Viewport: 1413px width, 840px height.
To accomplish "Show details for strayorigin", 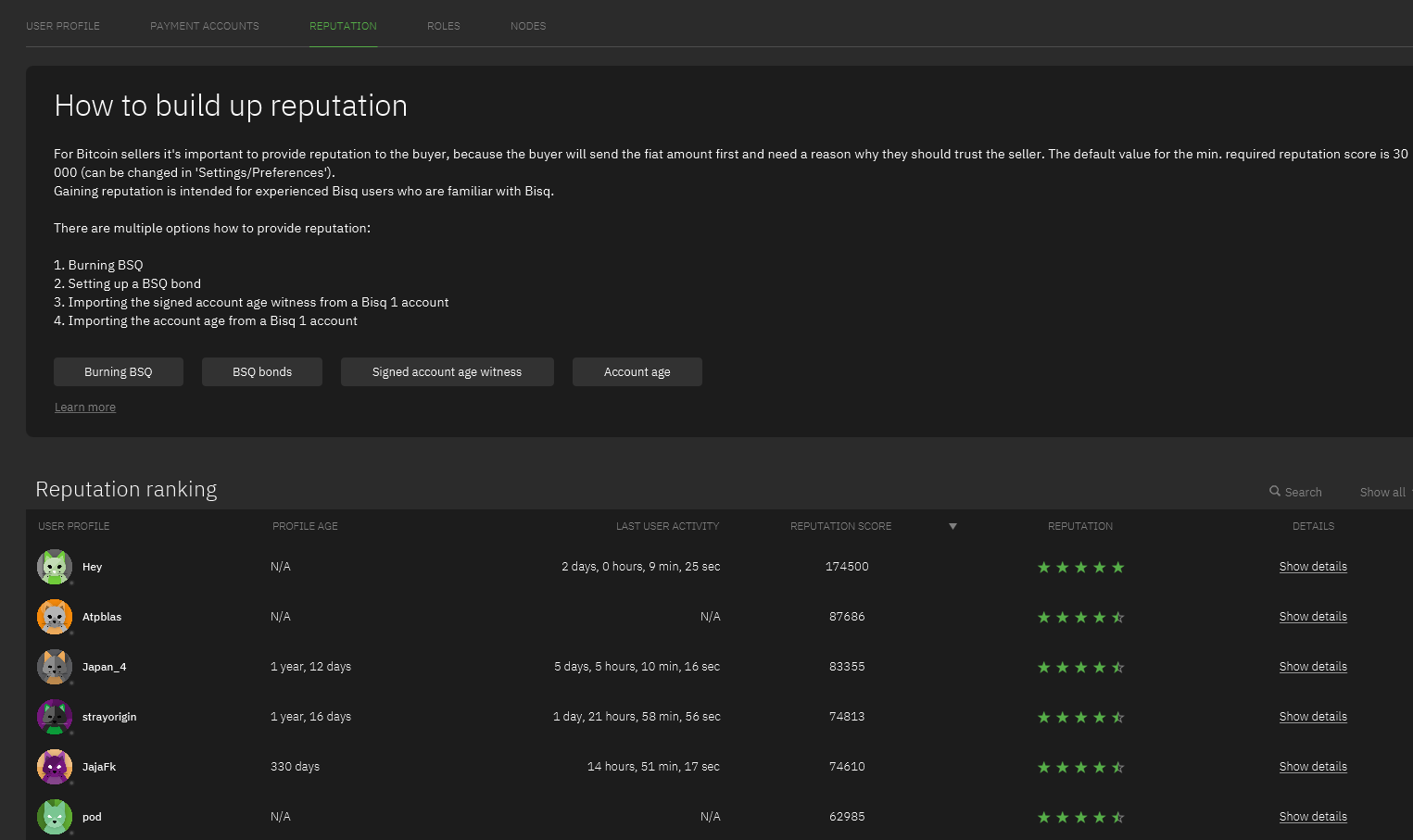I will pos(1313,717).
